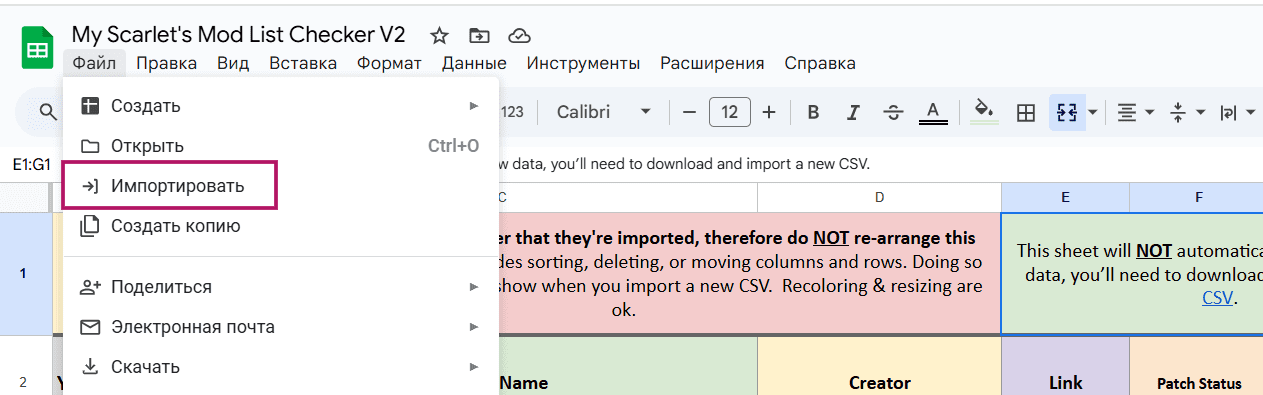Expand the vertical align dropdown
The width and height of the screenshot is (1263, 395).
coord(1187,112)
